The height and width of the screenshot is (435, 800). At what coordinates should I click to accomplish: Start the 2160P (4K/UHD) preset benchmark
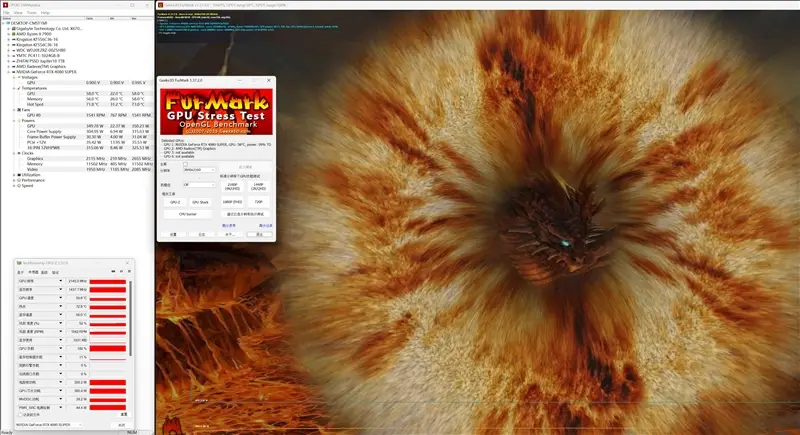tap(232, 187)
